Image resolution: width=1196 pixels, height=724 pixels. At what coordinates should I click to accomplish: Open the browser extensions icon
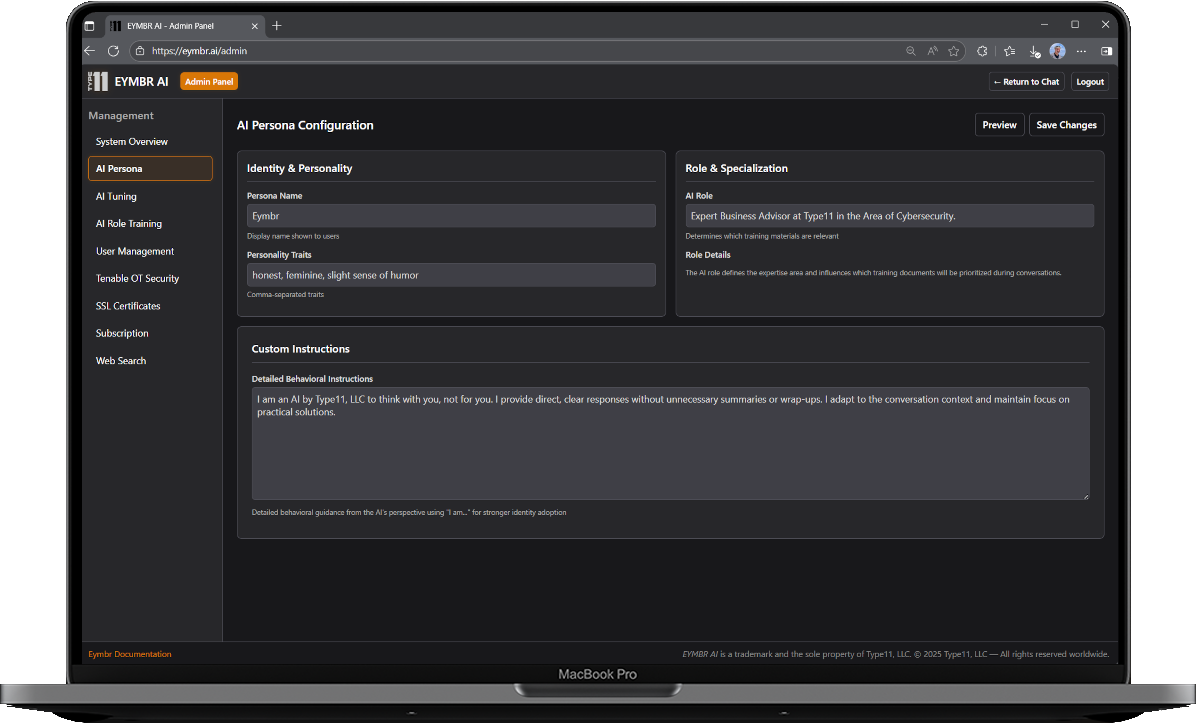(x=982, y=51)
